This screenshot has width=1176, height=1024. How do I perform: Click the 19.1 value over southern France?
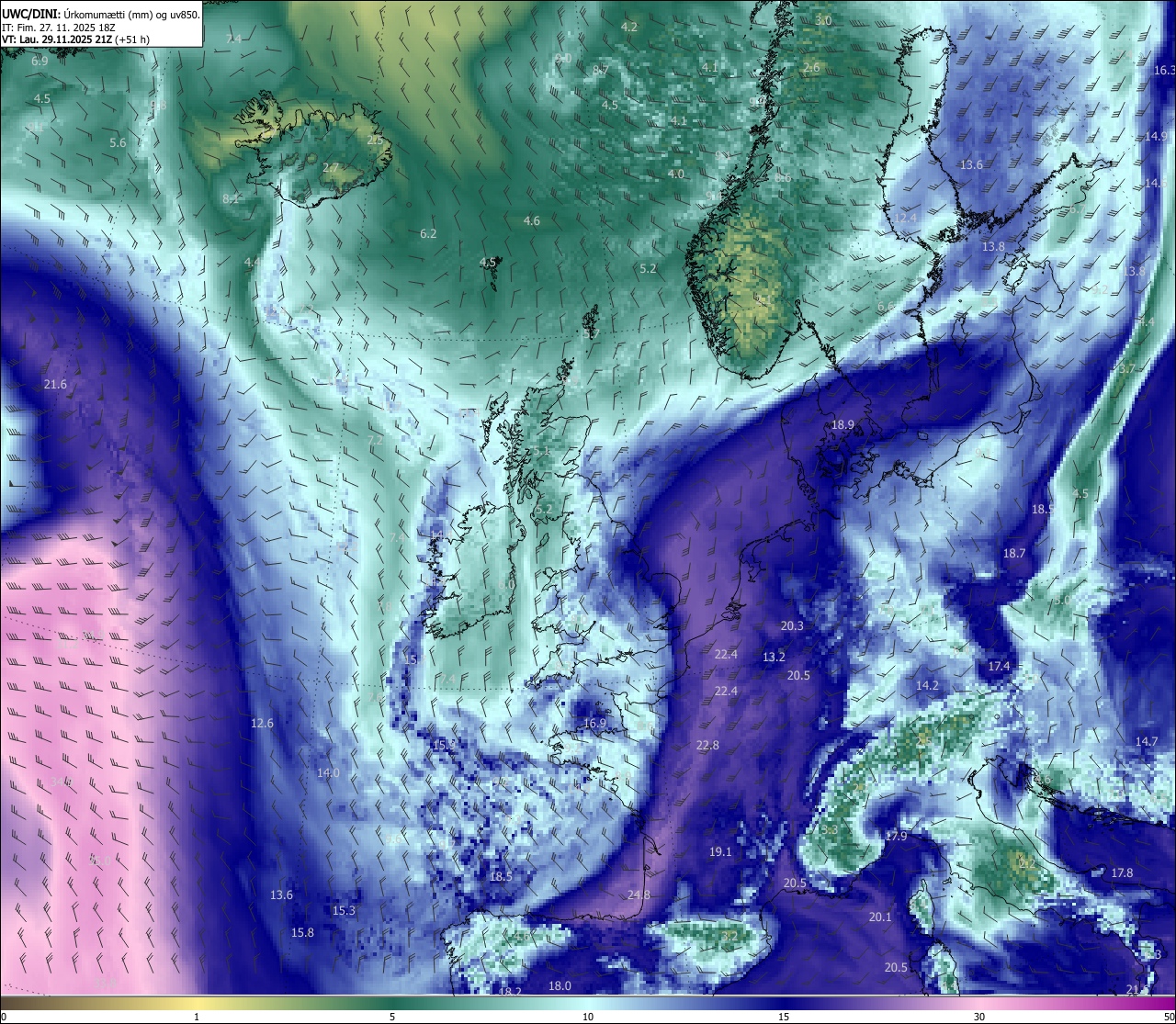[x=720, y=851]
